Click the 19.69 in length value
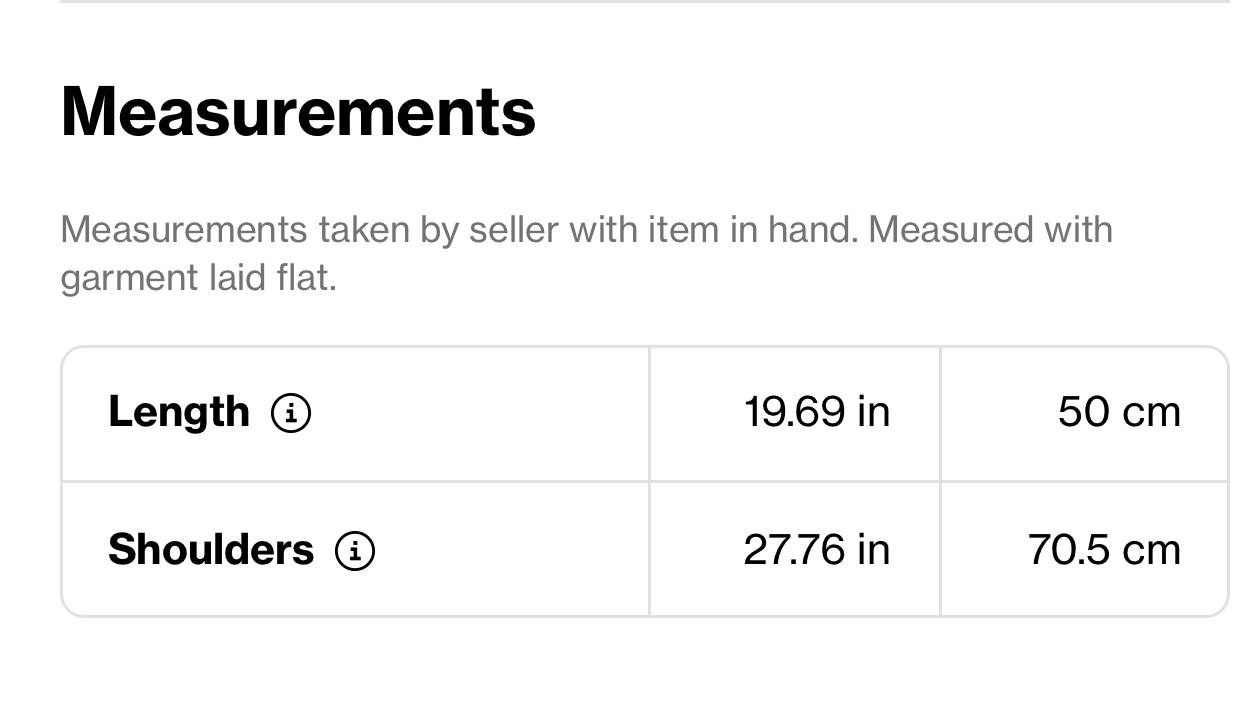1260x725 pixels. coord(817,412)
